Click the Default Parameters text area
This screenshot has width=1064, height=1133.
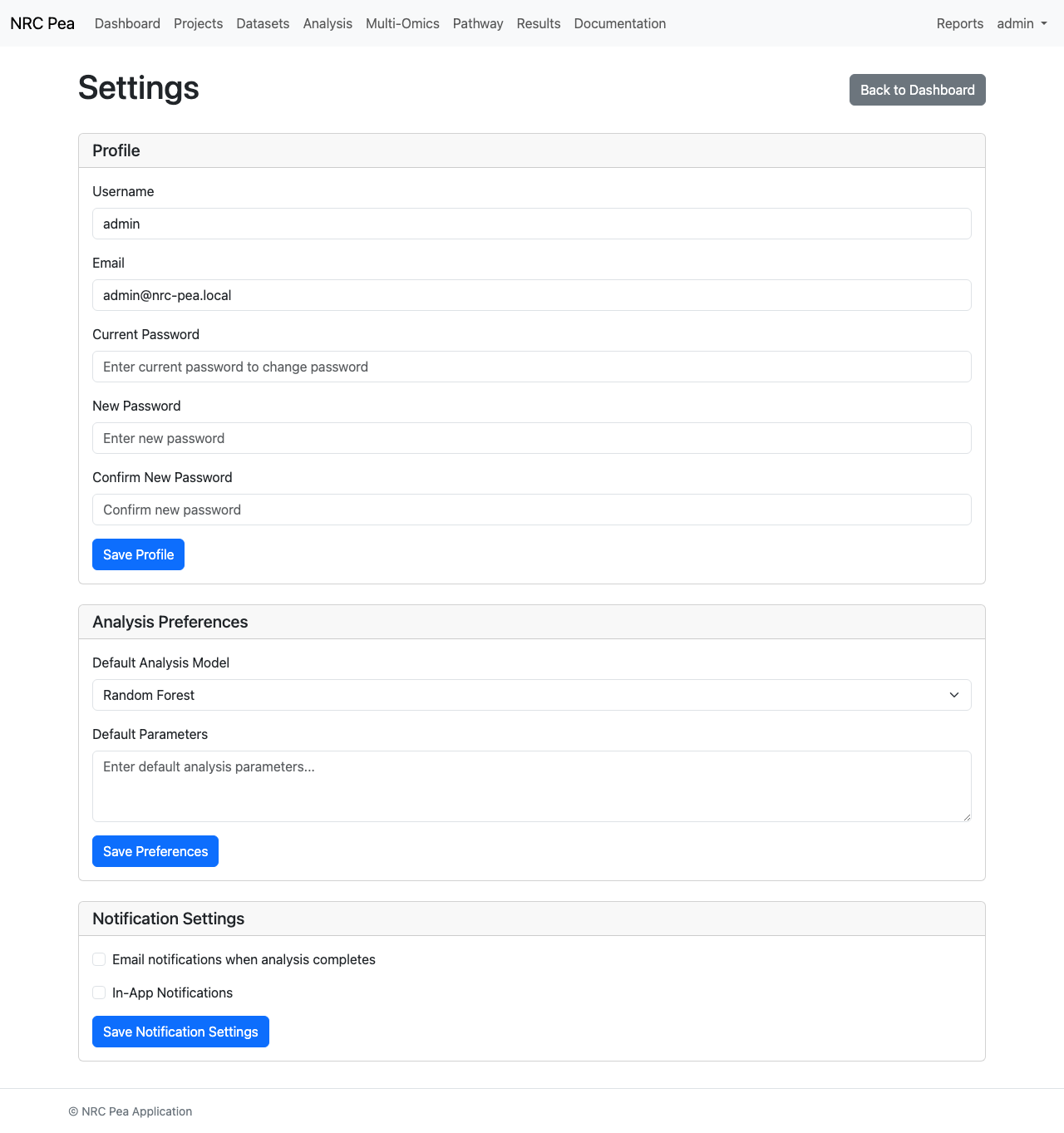(x=531, y=786)
